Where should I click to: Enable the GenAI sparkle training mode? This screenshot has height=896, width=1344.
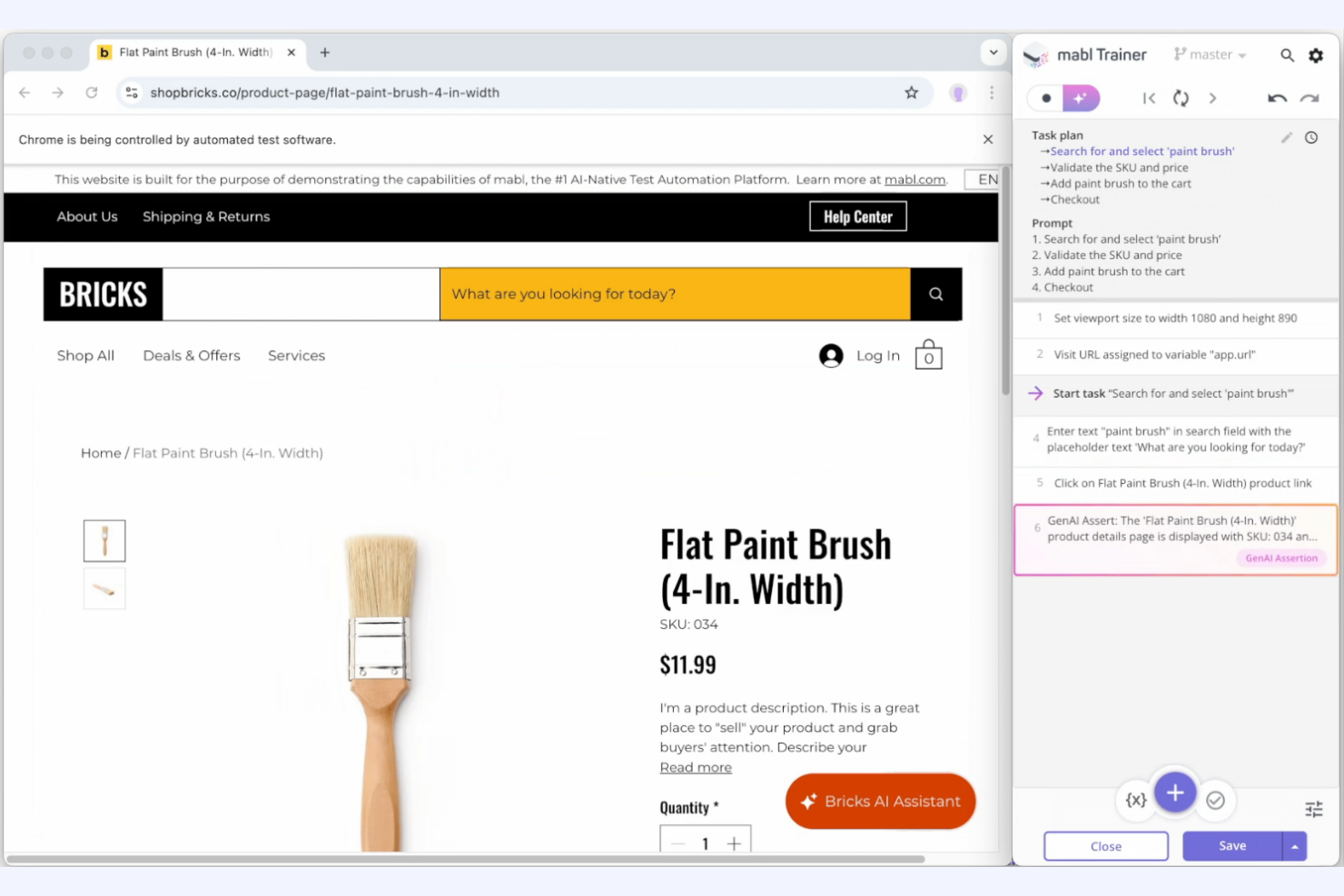point(1080,97)
